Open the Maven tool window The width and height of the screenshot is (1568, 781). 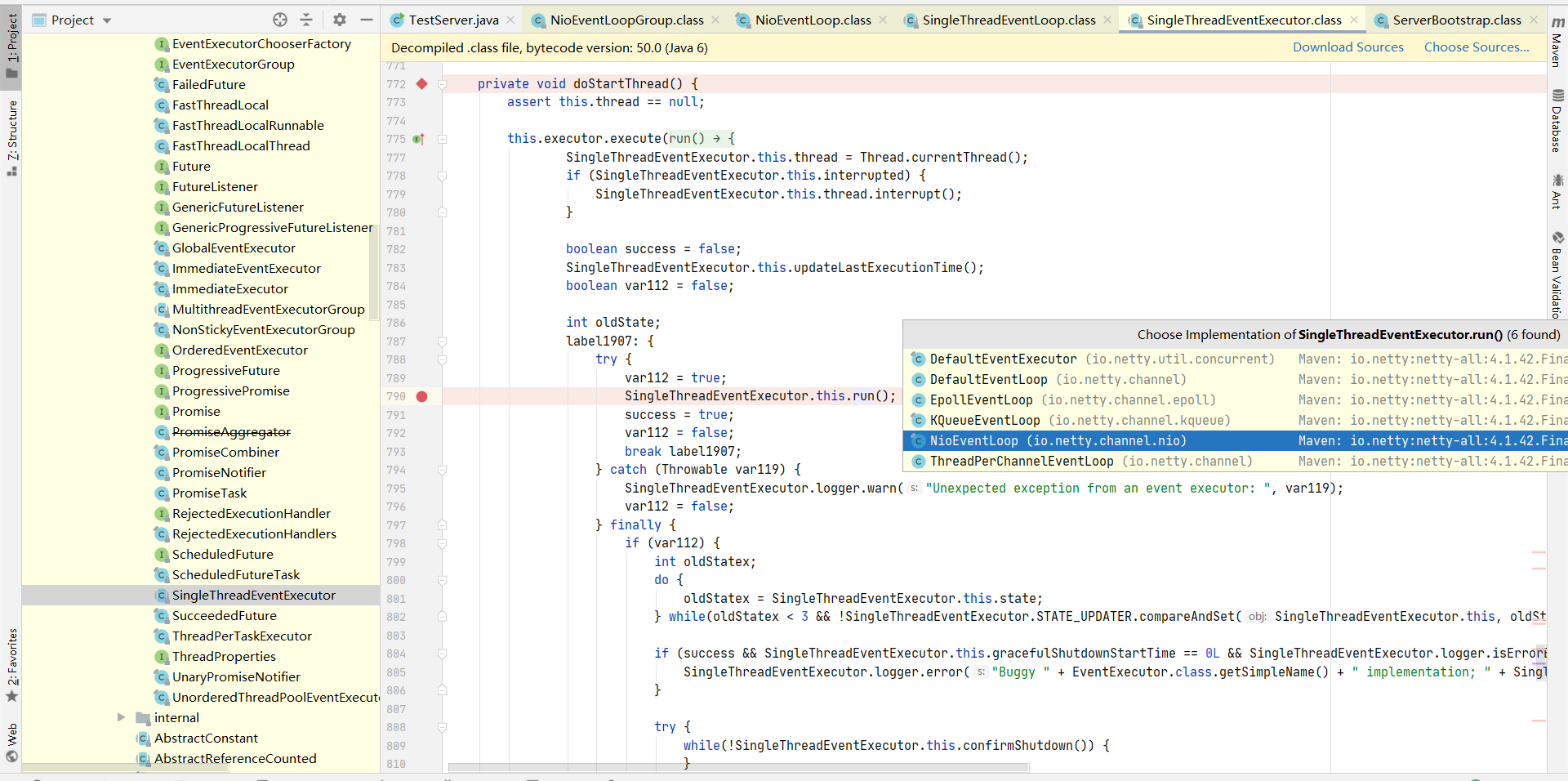(x=1557, y=41)
